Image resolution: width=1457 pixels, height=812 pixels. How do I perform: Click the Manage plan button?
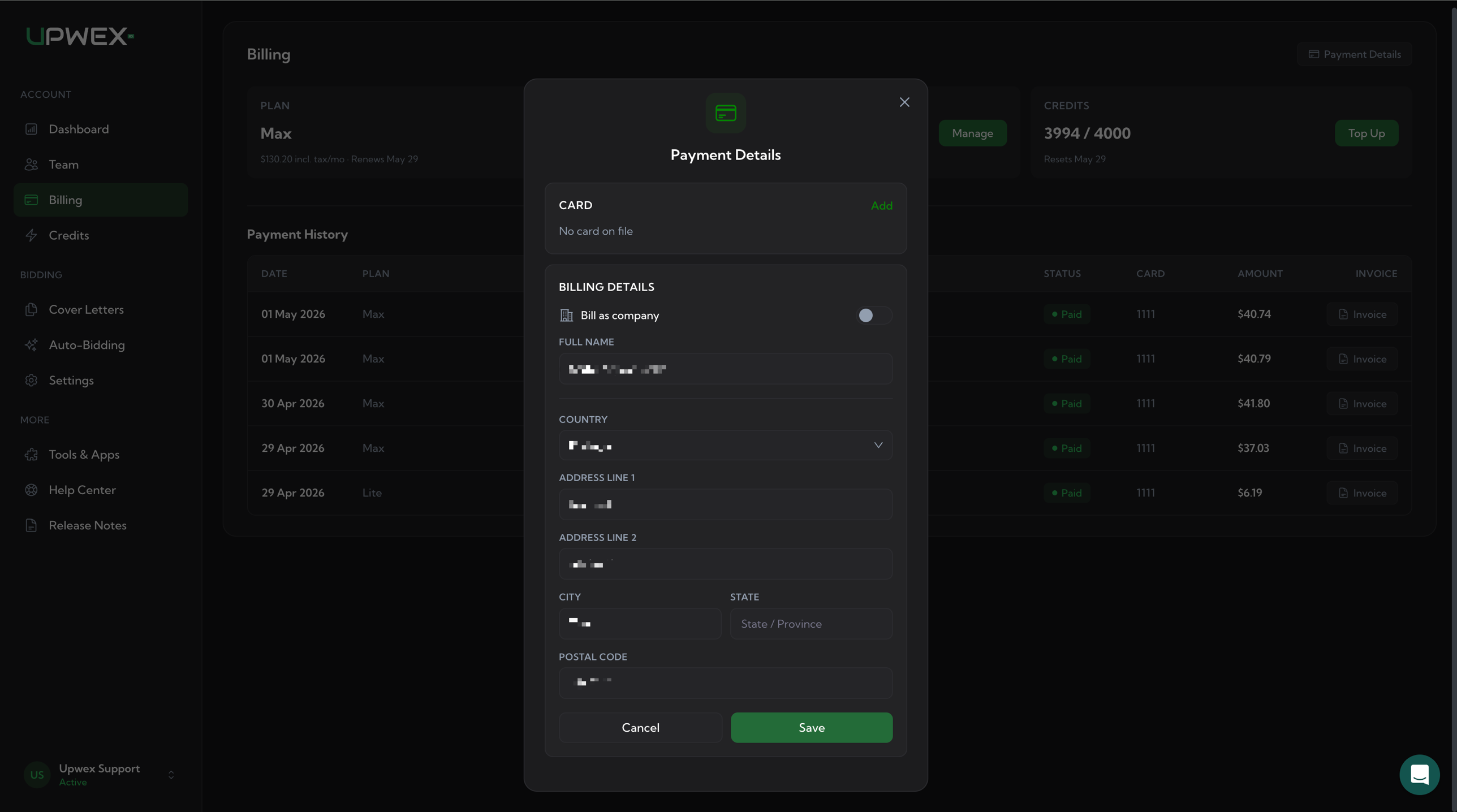click(972, 133)
